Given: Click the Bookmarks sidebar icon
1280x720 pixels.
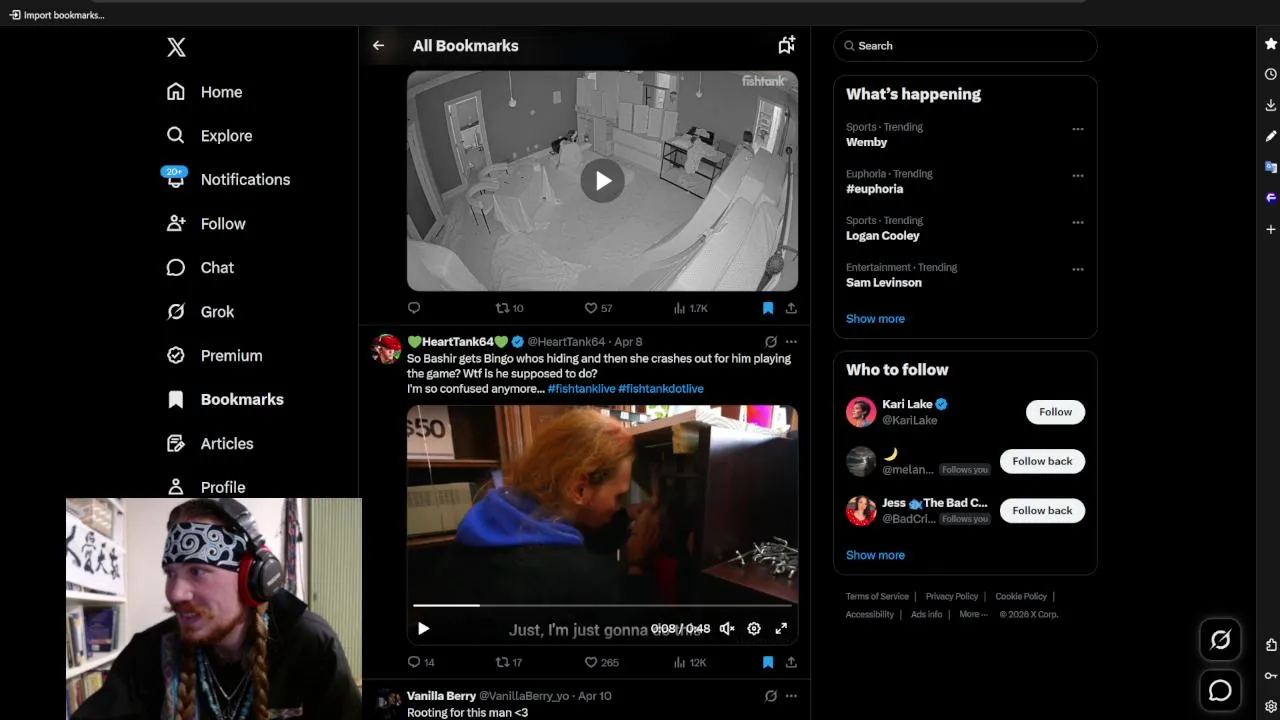Looking at the screenshot, I should [176, 400].
